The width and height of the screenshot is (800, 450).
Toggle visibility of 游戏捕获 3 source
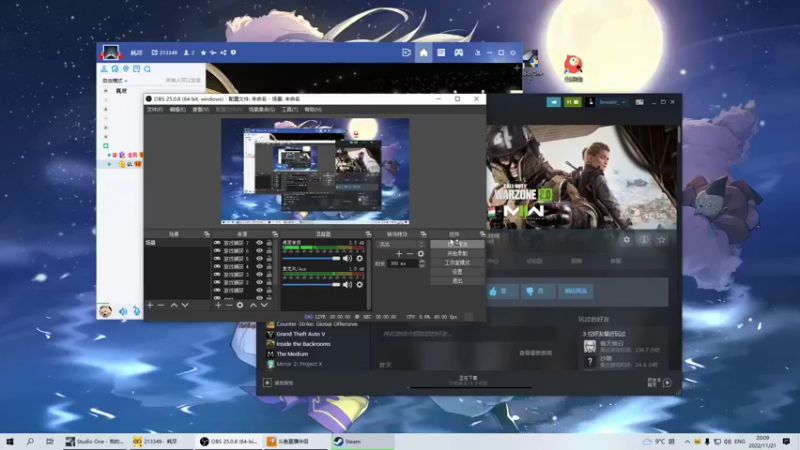(259, 274)
